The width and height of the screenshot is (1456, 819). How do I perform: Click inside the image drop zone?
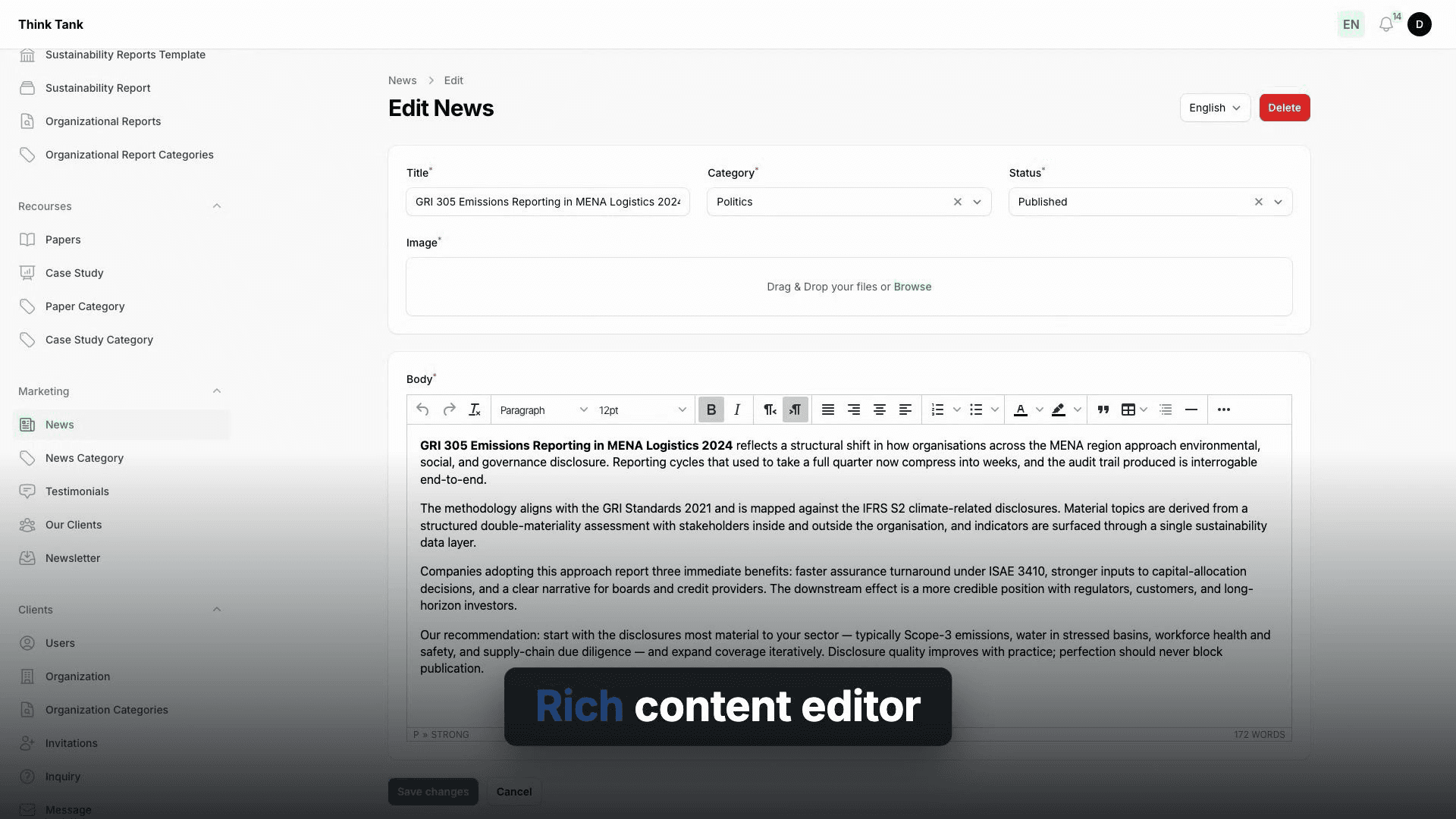point(849,287)
